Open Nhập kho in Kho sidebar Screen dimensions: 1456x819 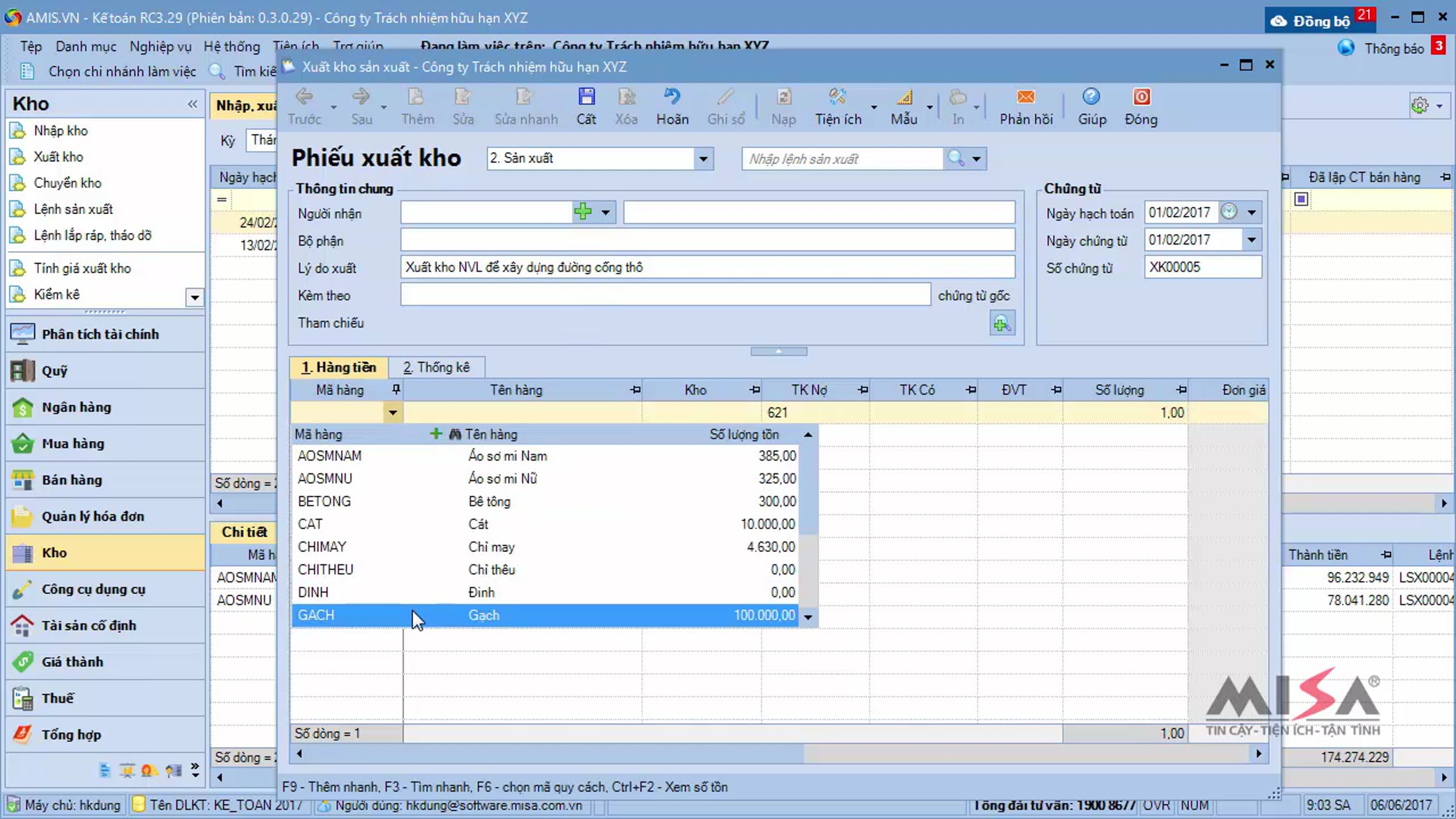coord(61,130)
